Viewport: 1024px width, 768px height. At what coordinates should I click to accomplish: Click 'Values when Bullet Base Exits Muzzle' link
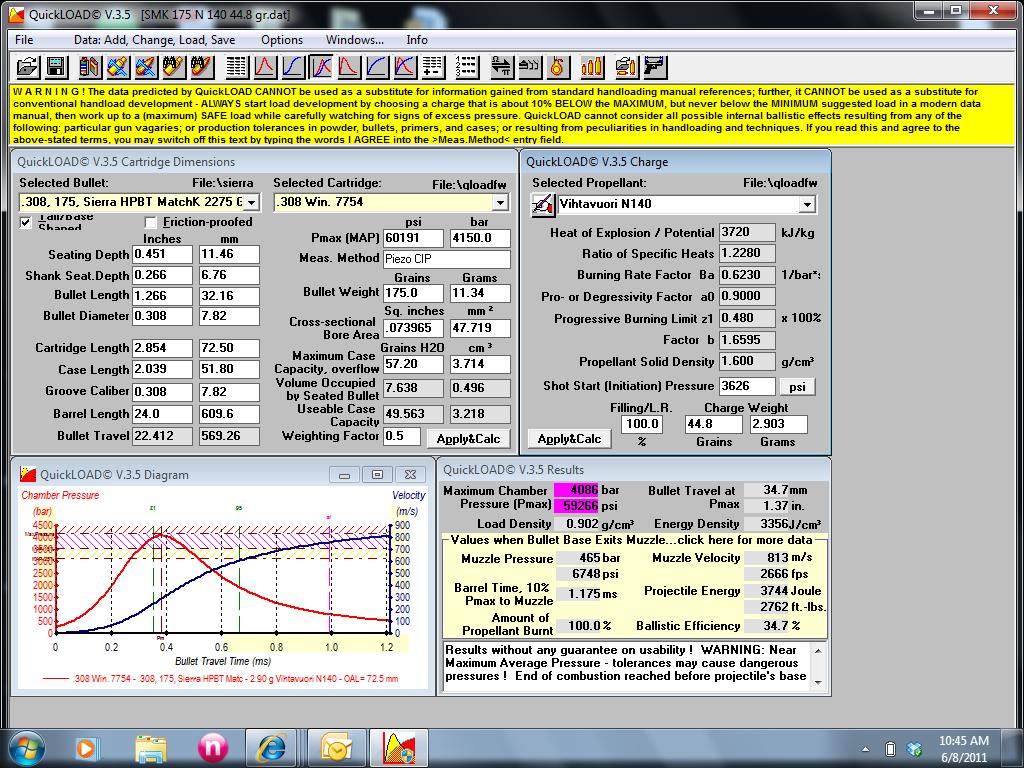click(x=632, y=540)
